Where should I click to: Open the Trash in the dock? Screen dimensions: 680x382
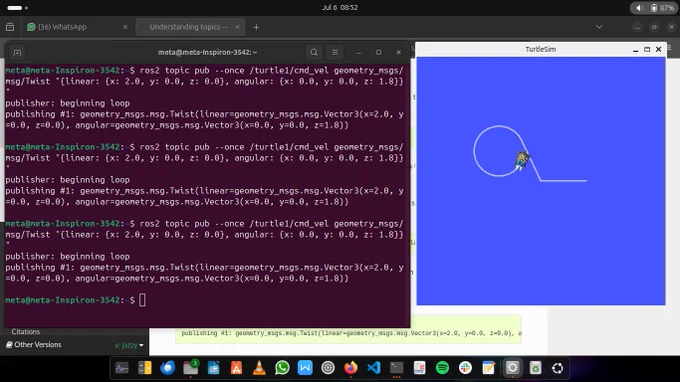coord(535,368)
